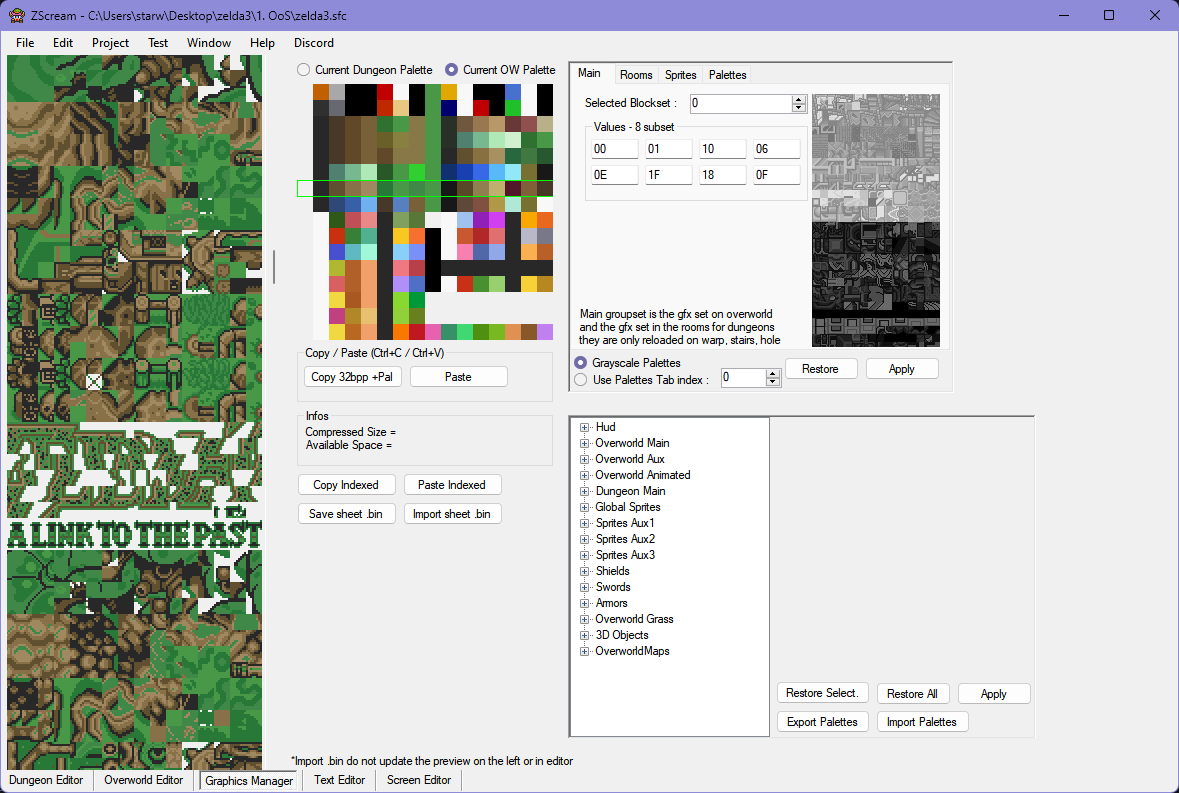Click the Paste Indexed button
Viewport: 1179px width, 793px height.
point(452,485)
